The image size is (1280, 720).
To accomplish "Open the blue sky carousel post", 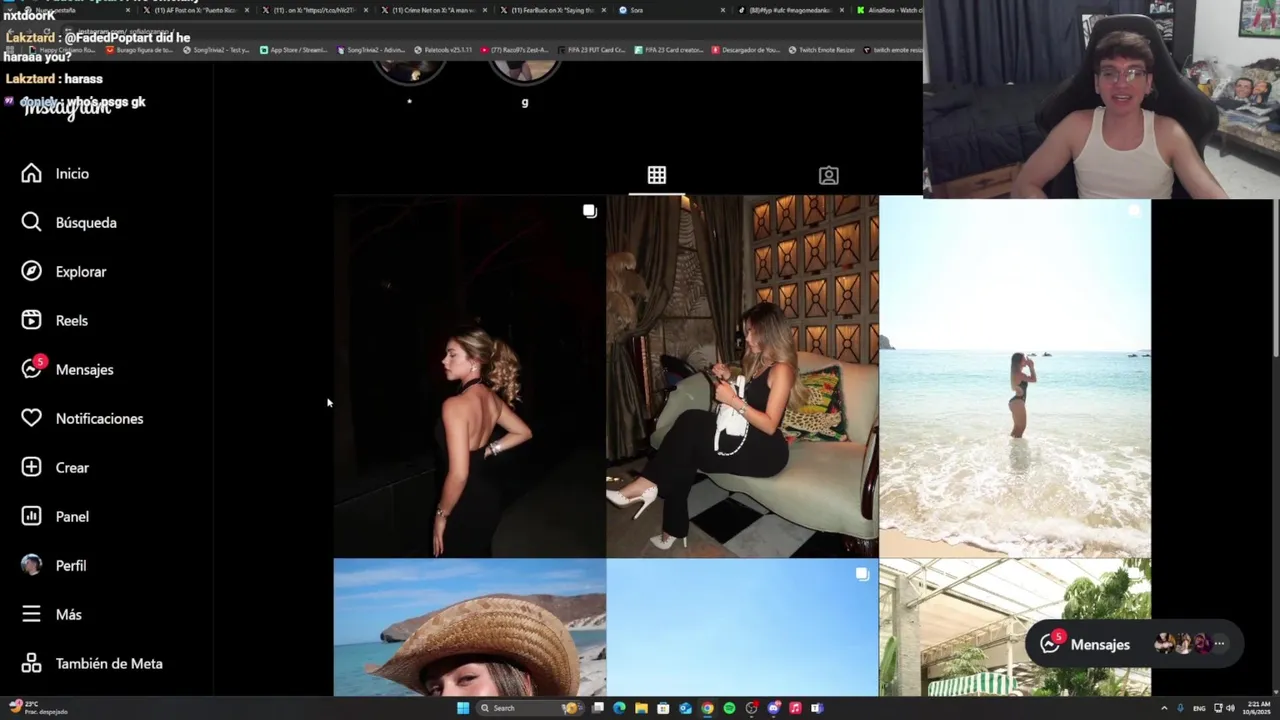I will pos(742,628).
